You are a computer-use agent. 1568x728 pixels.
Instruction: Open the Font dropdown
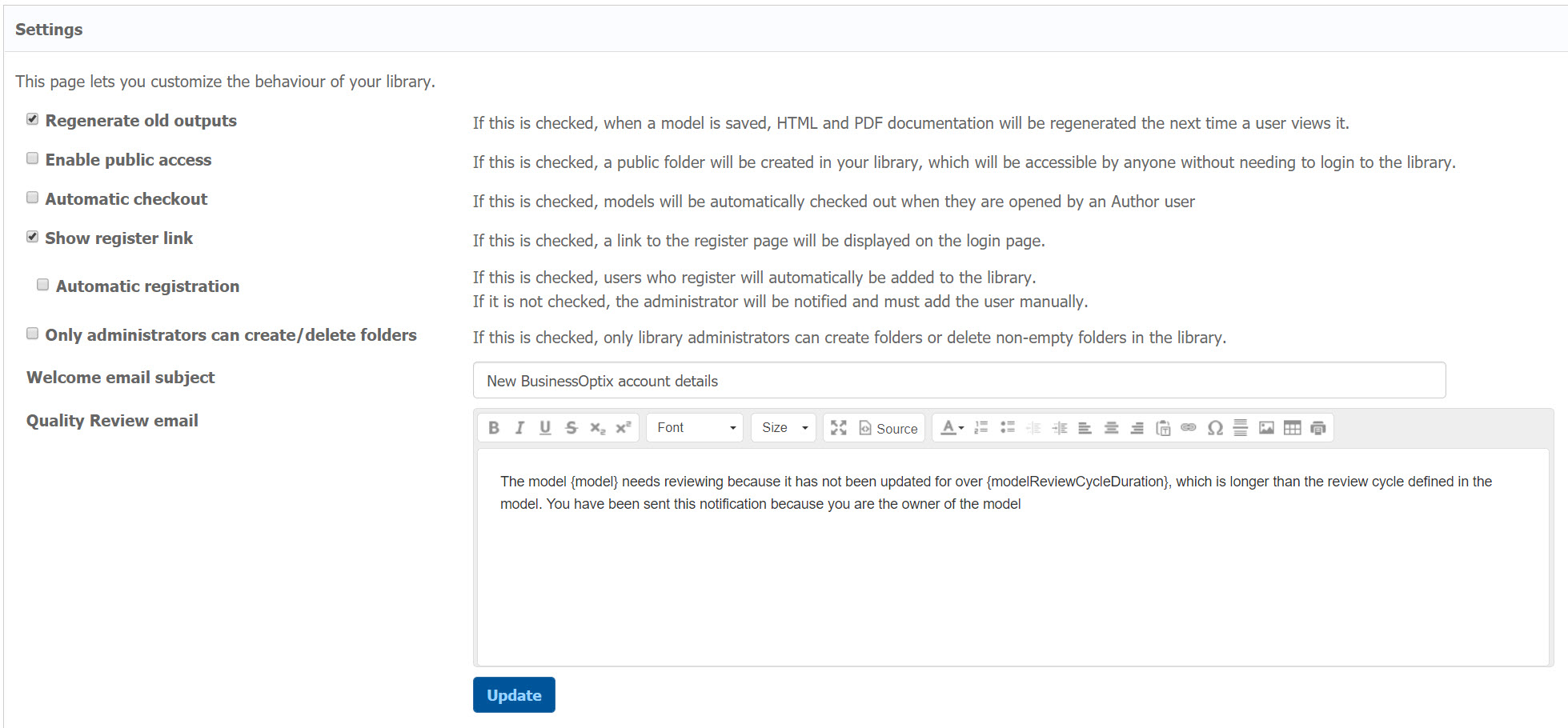click(695, 428)
